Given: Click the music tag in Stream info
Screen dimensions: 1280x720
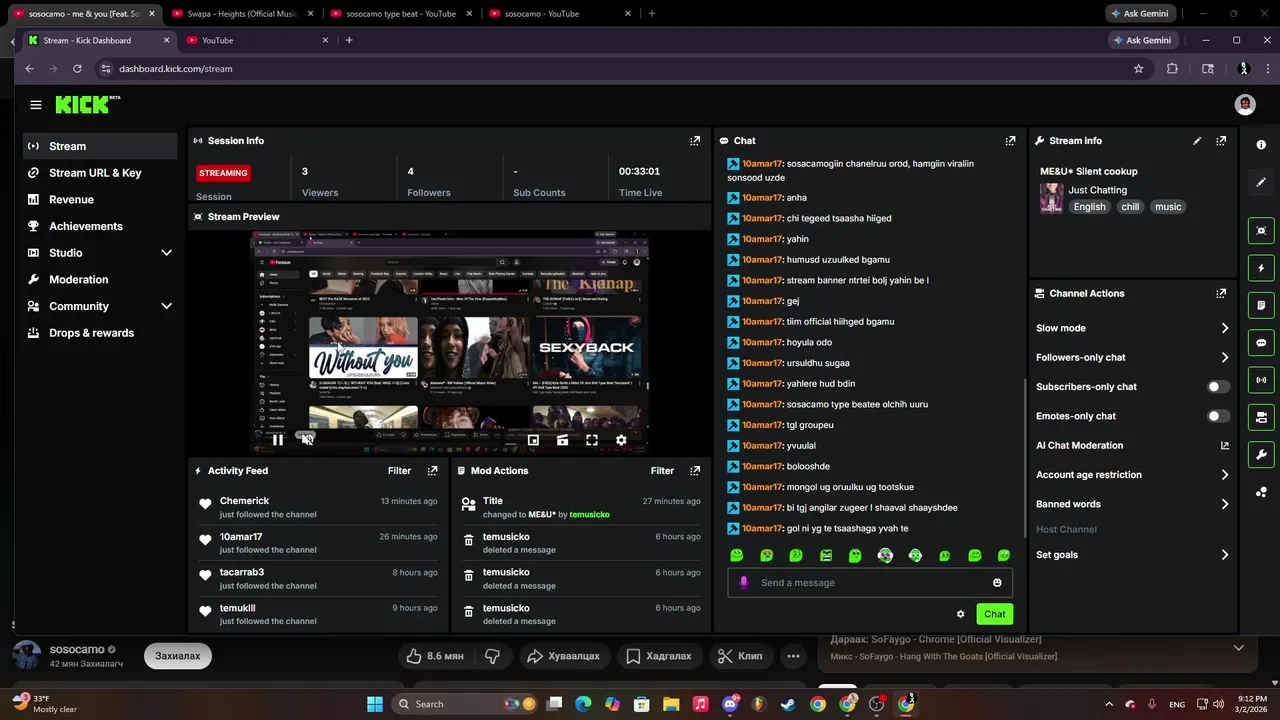Looking at the screenshot, I should tap(1168, 207).
